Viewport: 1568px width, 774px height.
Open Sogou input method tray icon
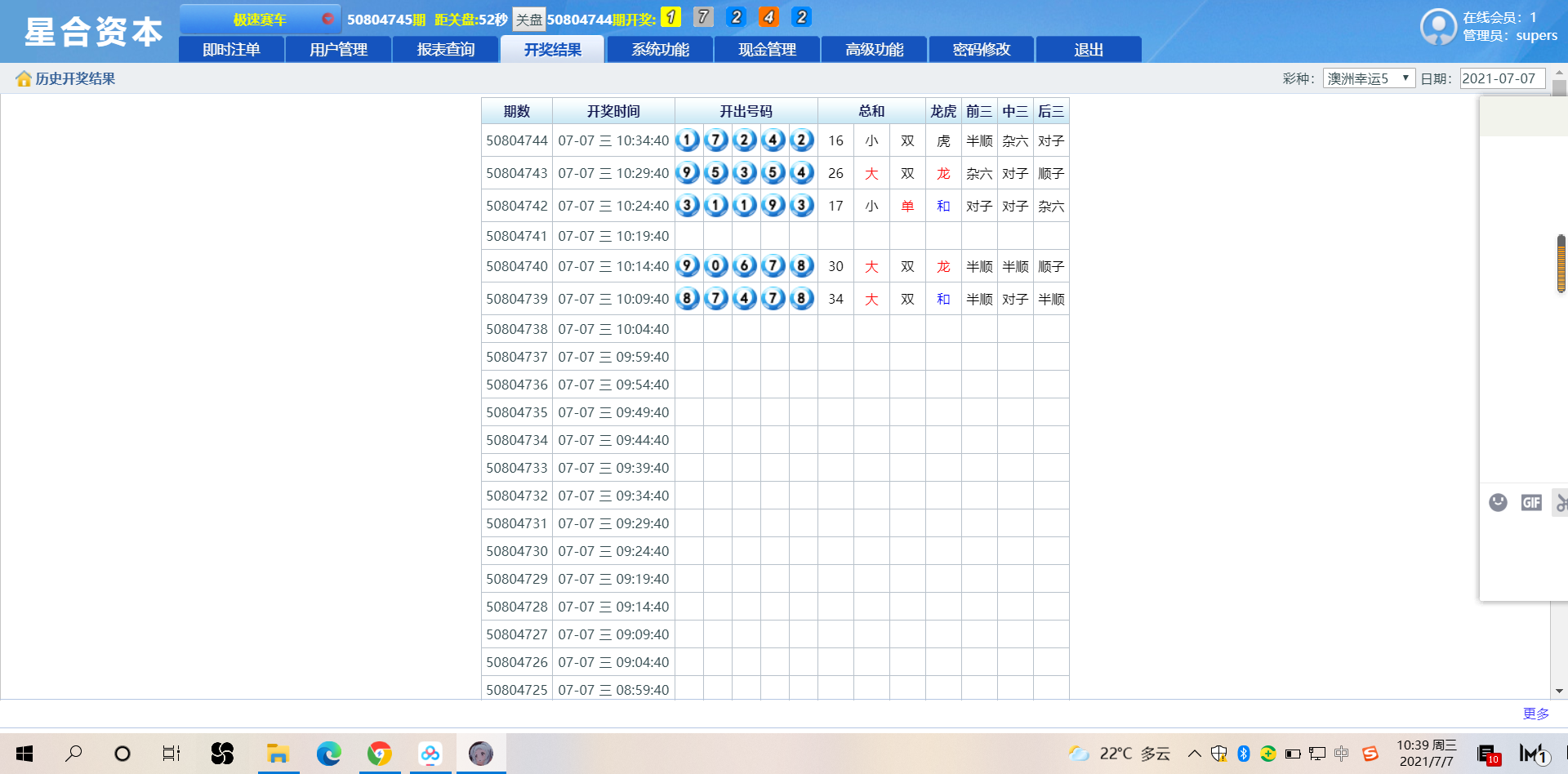1370,753
